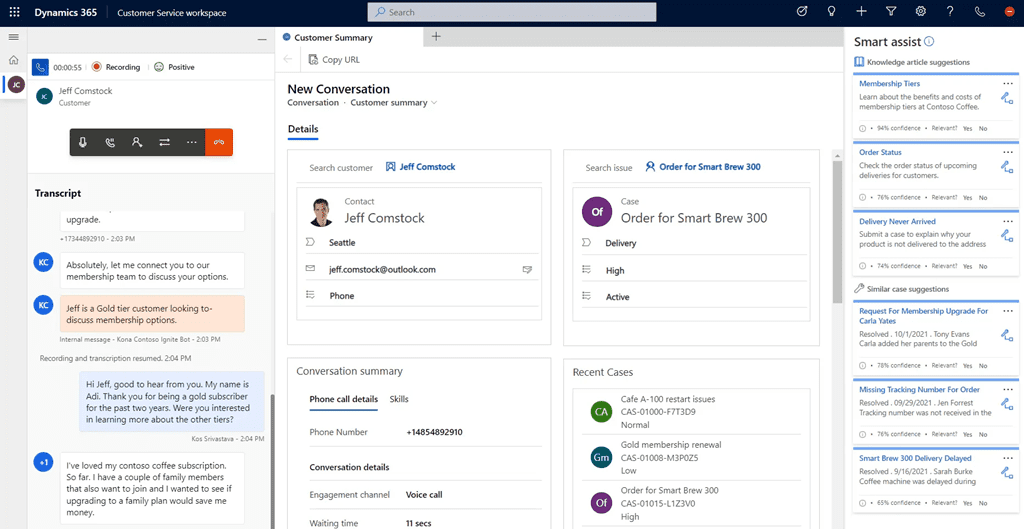This screenshot has height=529, width=1024.
Task: Open the Dynamics 365 app launcher
Action: 14,13
